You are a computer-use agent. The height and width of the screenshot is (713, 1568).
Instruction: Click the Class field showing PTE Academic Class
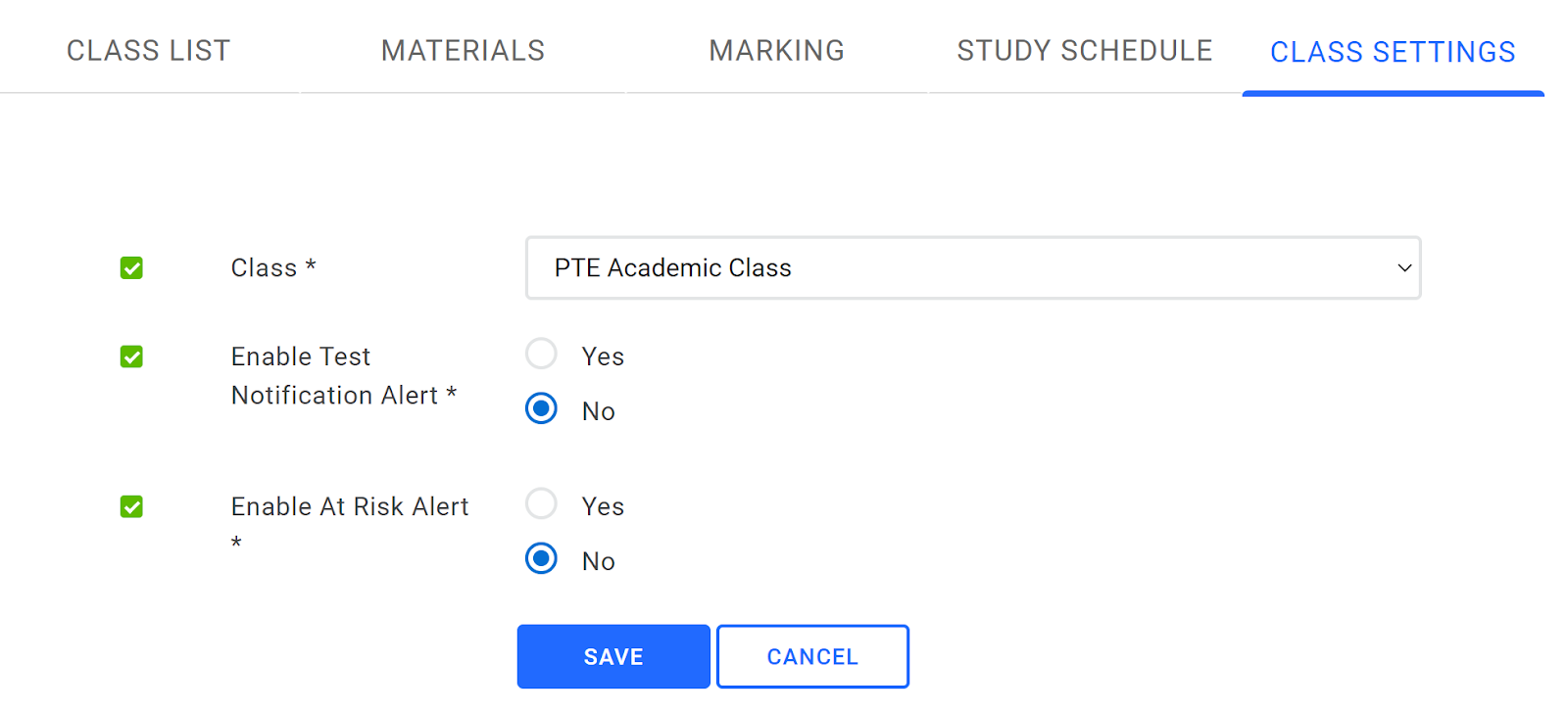coord(972,267)
